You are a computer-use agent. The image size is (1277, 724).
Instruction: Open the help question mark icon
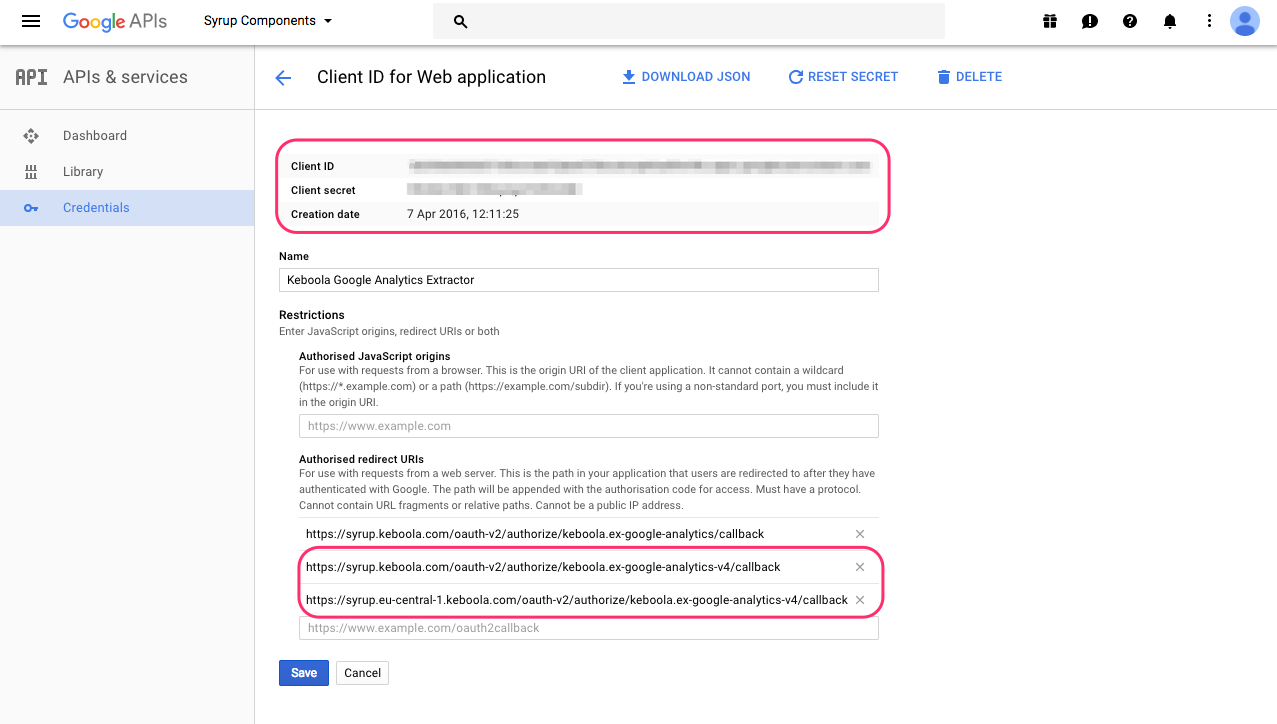pyautogui.click(x=1130, y=21)
